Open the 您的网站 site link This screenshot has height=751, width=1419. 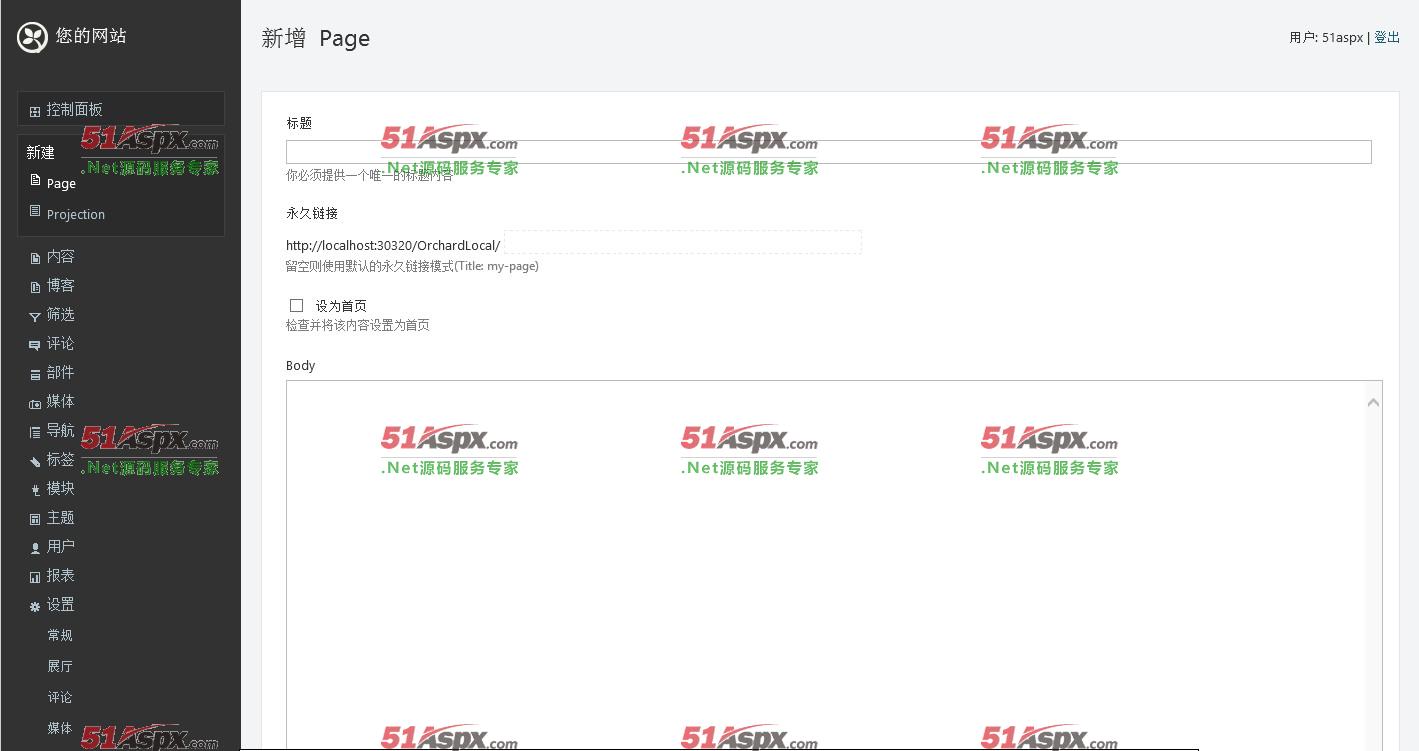(x=91, y=36)
